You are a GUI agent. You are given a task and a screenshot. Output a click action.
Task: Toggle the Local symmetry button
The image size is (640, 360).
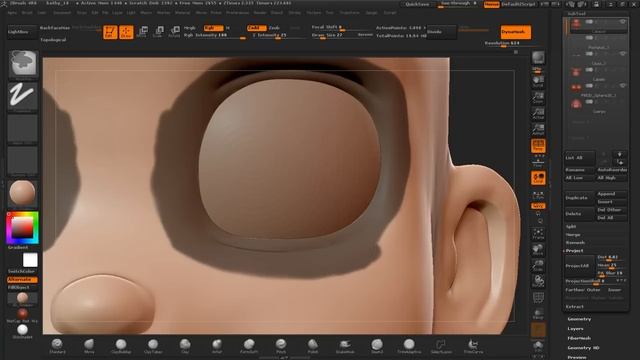pyautogui.click(x=538, y=178)
